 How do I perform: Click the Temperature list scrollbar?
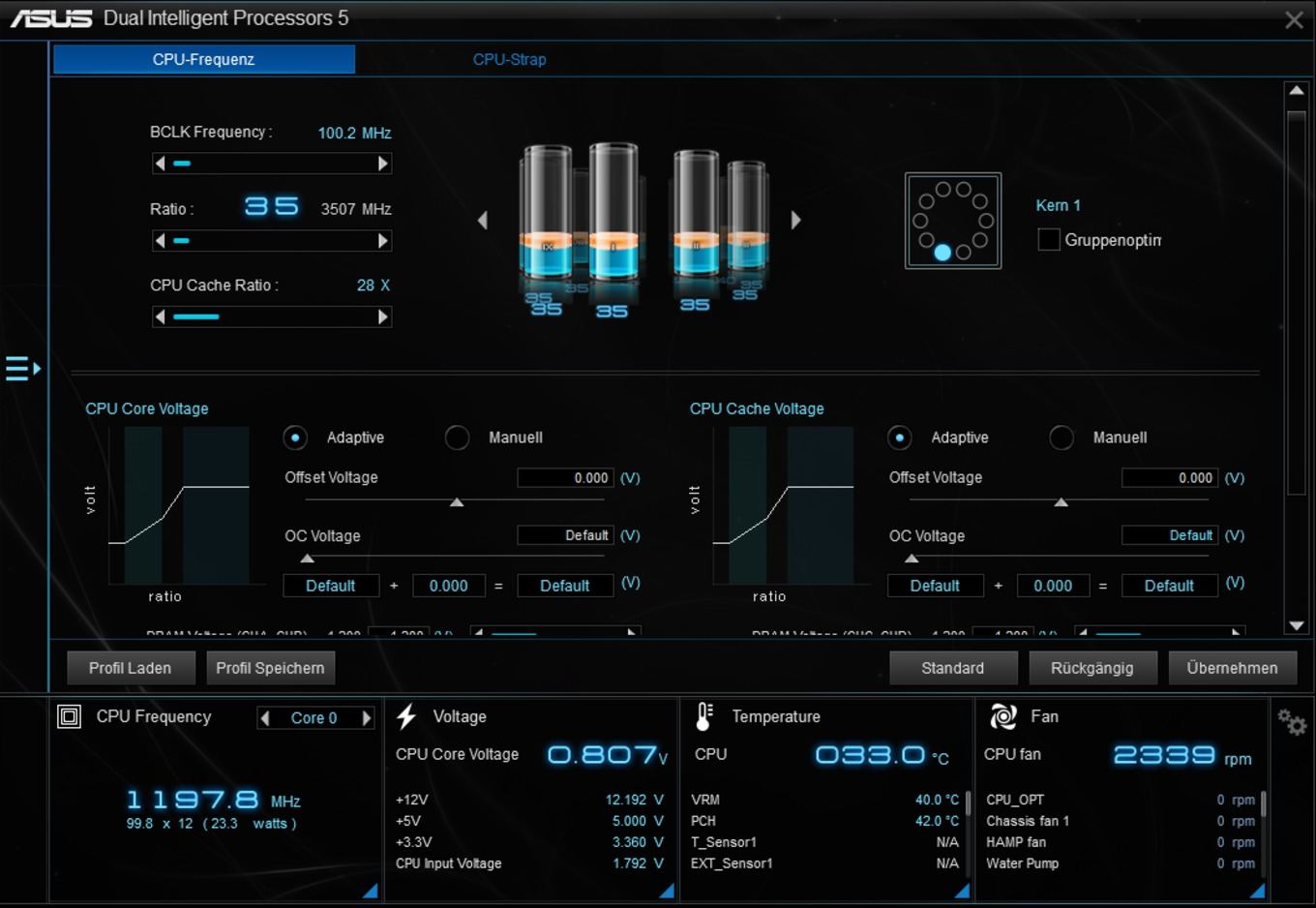[x=968, y=803]
